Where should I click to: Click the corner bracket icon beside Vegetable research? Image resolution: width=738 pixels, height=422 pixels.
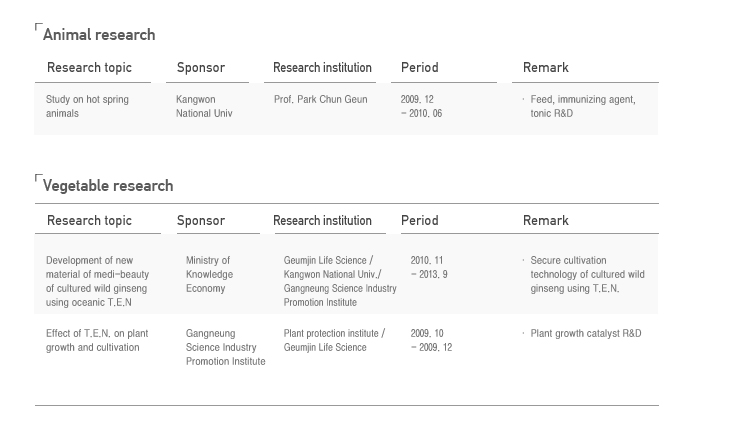pyautogui.click(x=39, y=178)
